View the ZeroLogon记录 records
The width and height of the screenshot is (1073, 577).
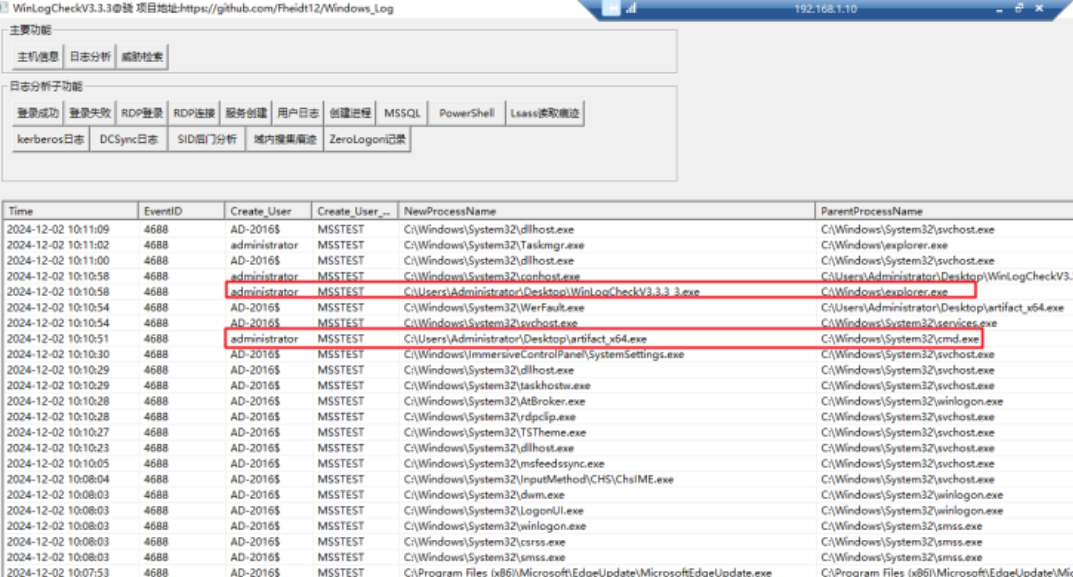[x=367, y=139]
